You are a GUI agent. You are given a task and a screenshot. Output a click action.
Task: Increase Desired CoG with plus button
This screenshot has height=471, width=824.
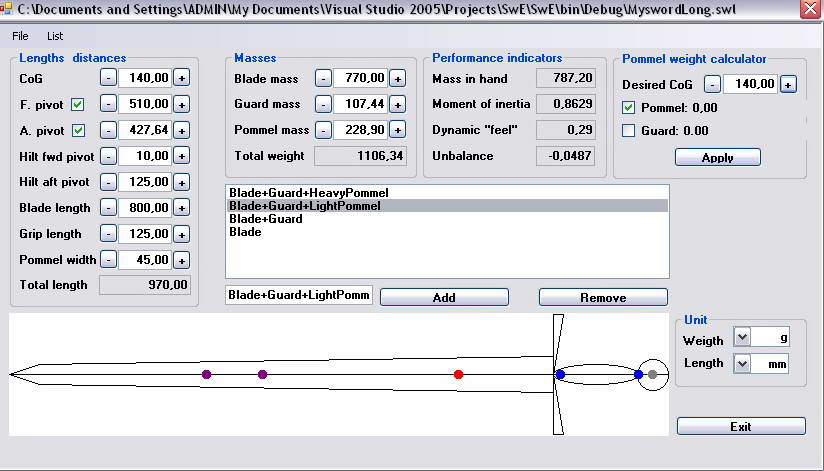coord(788,85)
